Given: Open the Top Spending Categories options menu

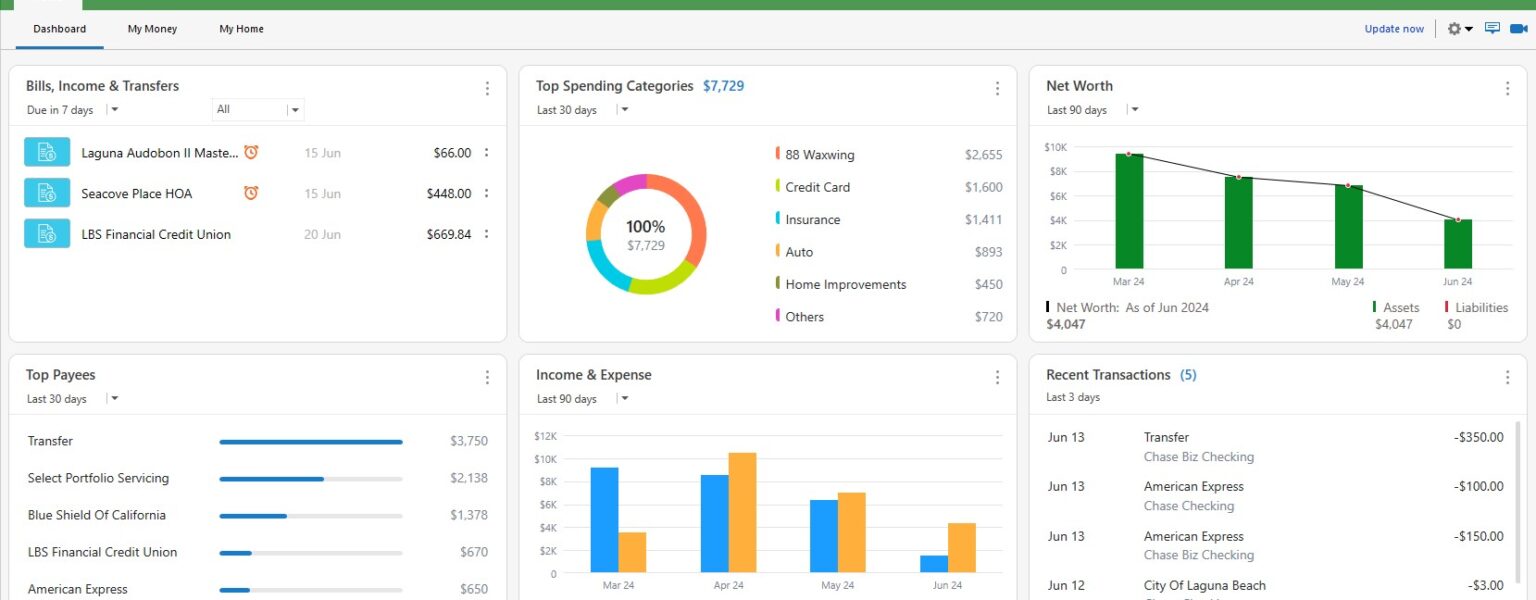Looking at the screenshot, I should [997, 88].
